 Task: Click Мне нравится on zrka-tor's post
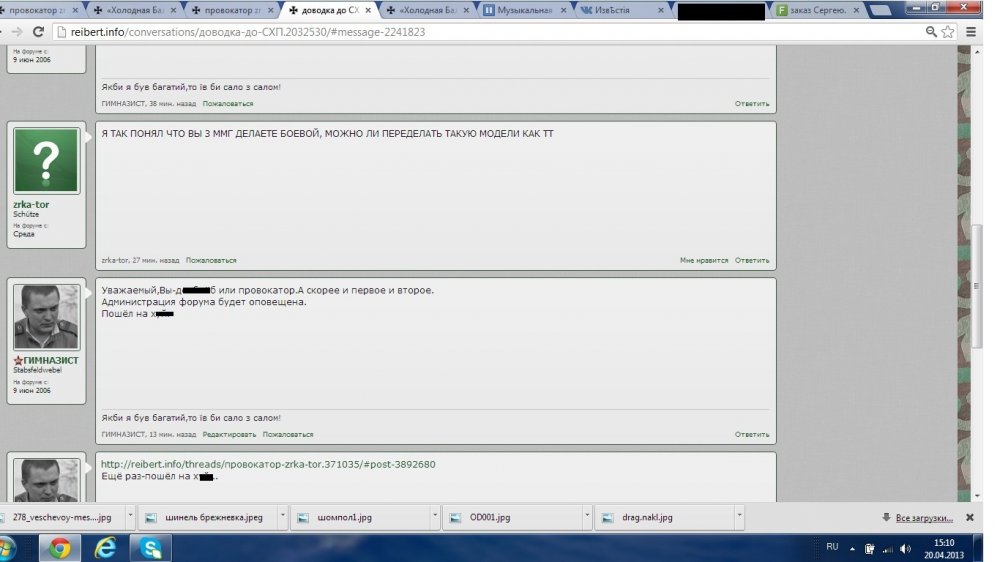pyautogui.click(x=703, y=260)
